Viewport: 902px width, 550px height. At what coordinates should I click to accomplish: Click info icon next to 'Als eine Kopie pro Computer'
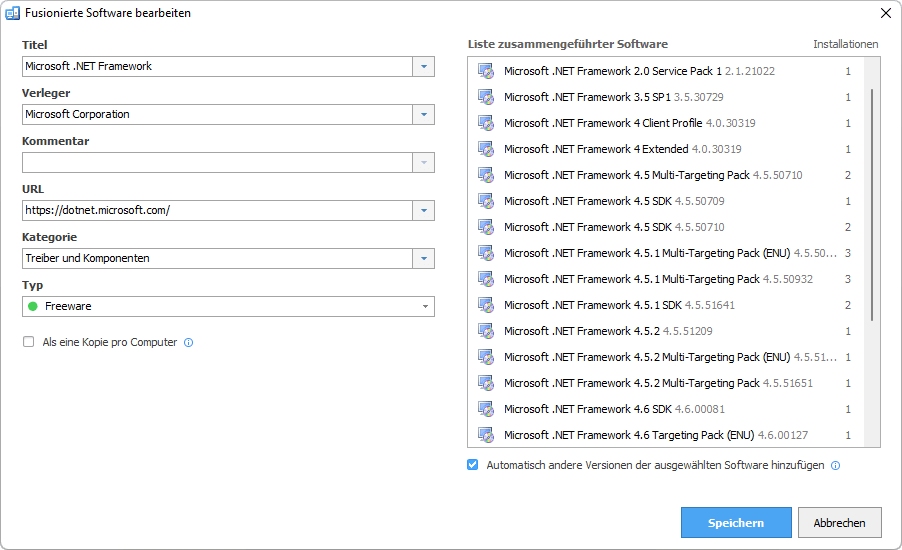(x=189, y=342)
